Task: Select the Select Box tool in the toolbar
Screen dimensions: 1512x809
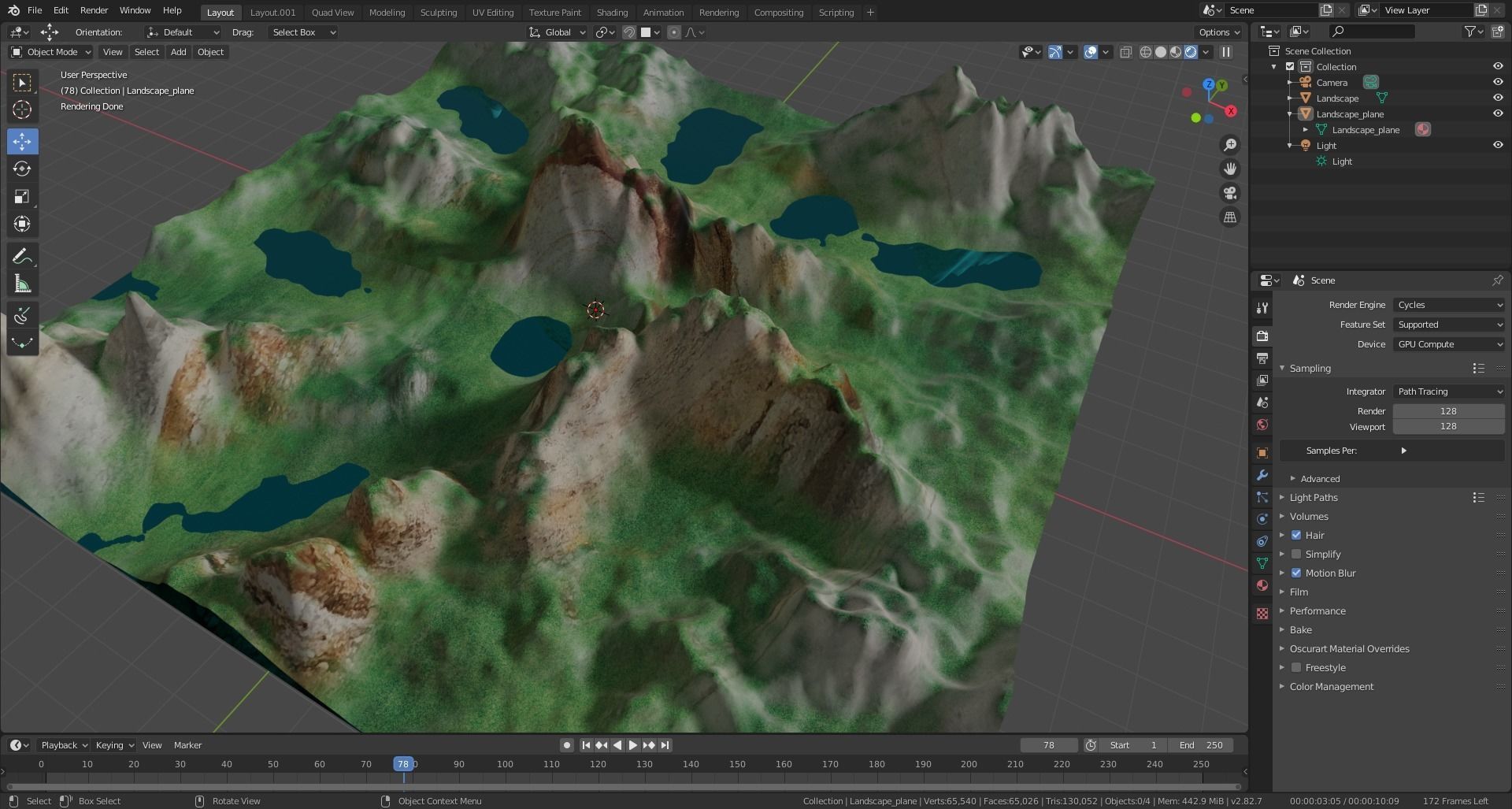Action: tap(22, 83)
